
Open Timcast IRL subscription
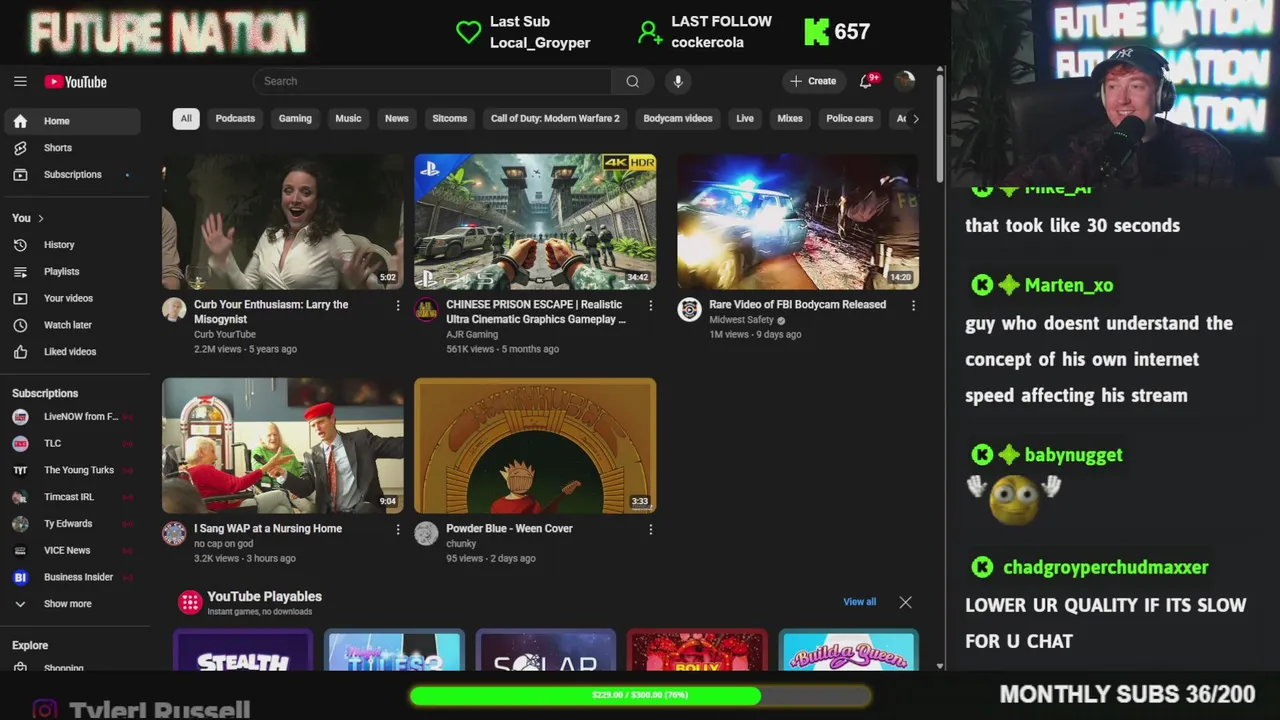70,497
